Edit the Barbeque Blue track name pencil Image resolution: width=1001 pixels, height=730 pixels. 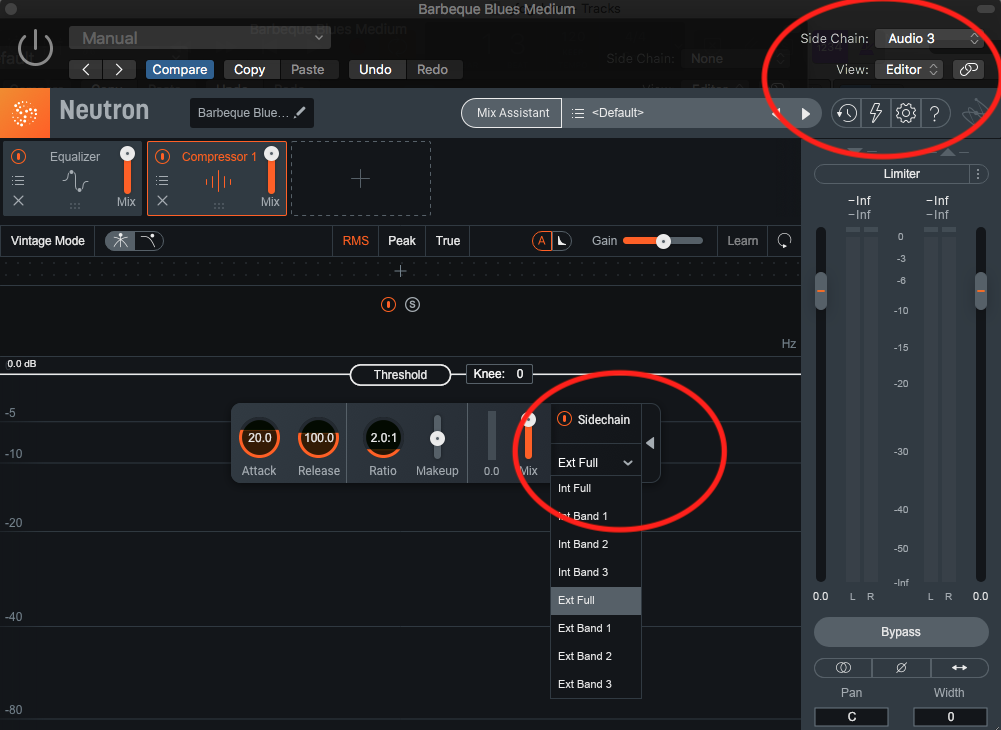point(300,112)
